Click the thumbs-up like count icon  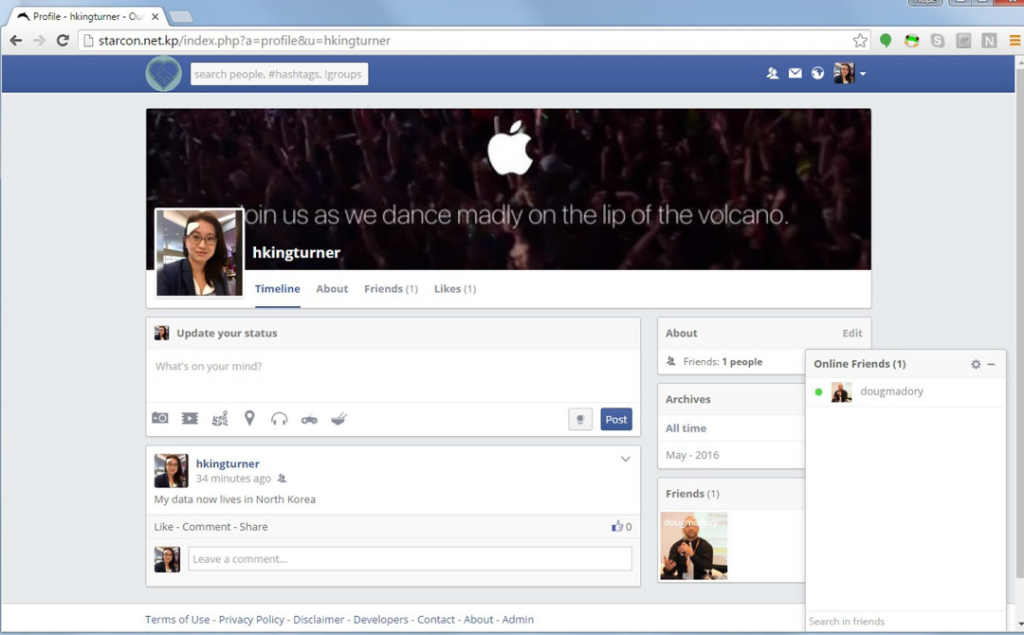click(x=616, y=526)
